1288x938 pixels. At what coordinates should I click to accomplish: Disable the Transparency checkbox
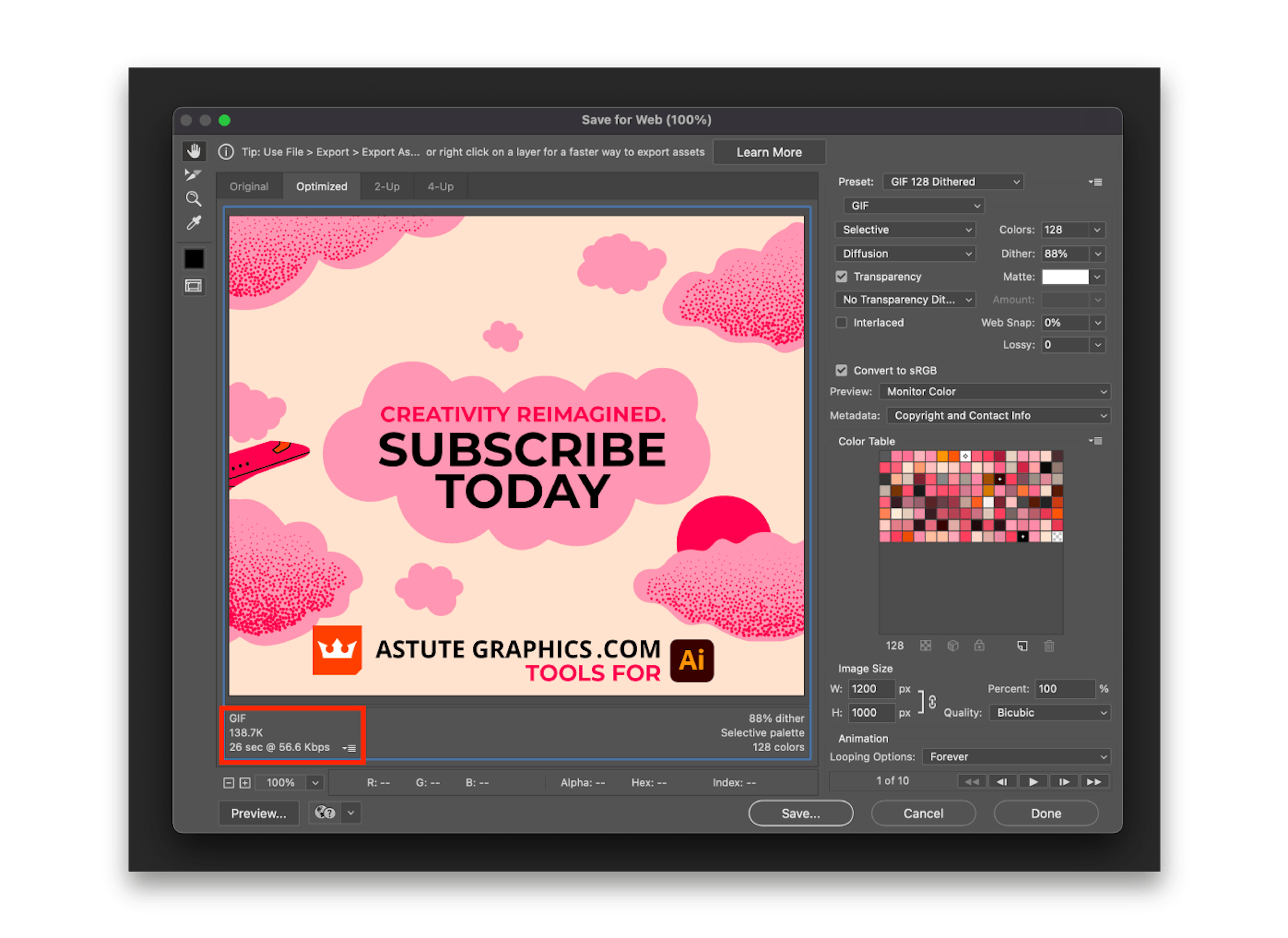click(841, 277)
